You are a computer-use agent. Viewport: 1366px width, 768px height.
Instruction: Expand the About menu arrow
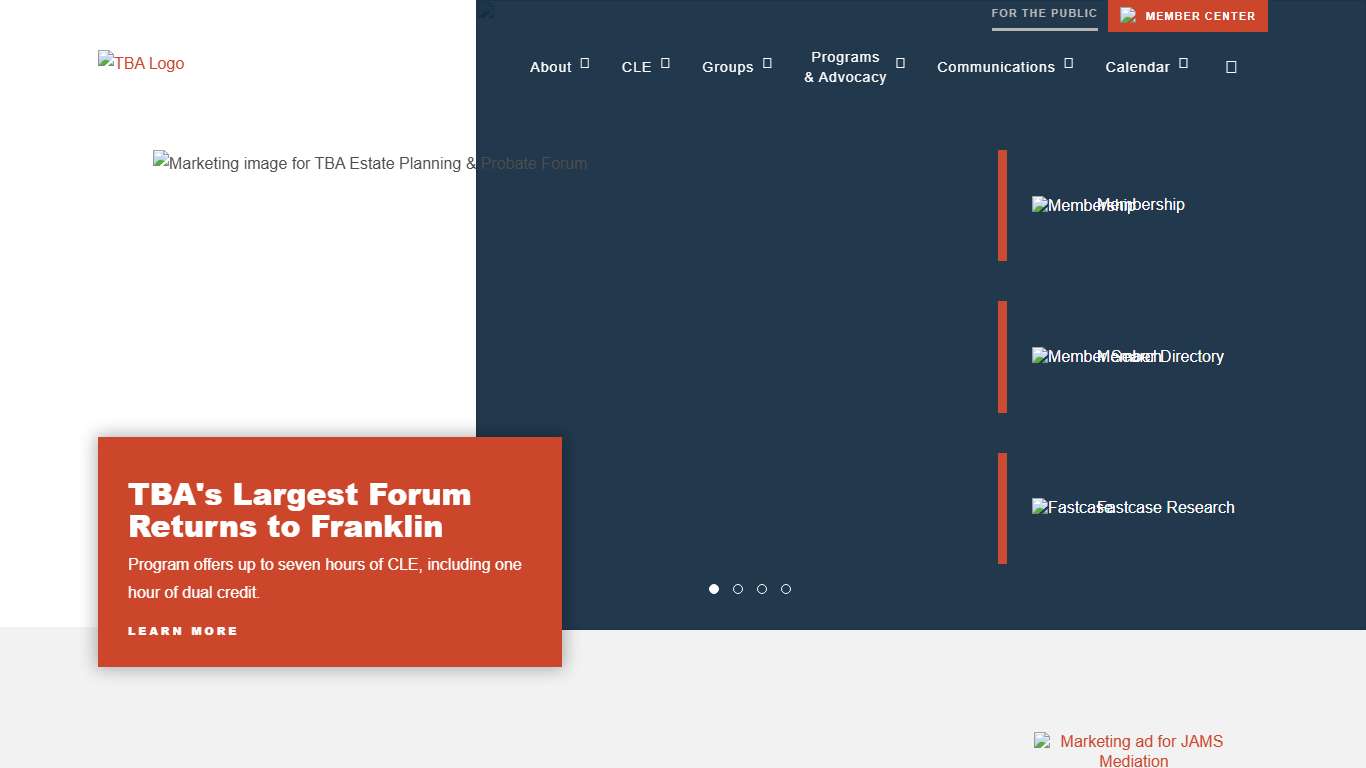pyautogui.click(x=585, y=64)
